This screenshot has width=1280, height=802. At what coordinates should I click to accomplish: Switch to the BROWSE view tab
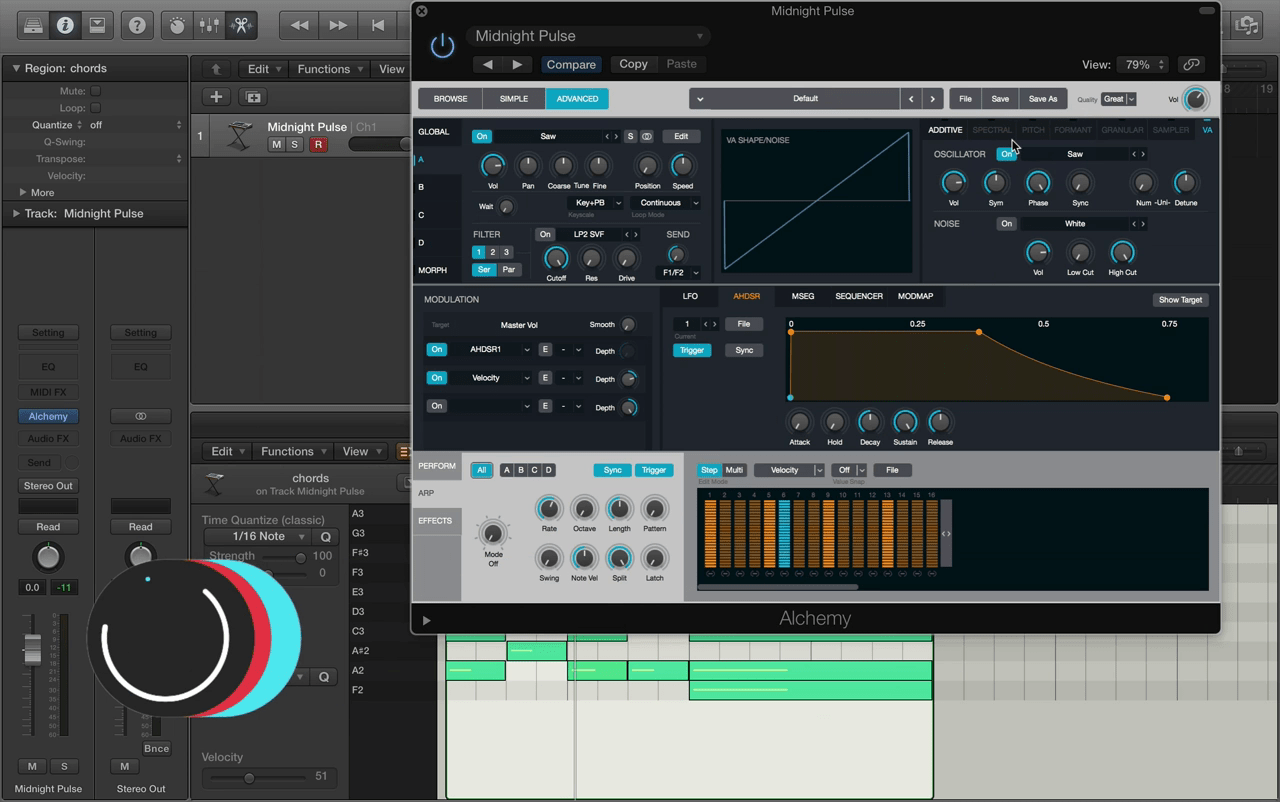click(450, 99)
